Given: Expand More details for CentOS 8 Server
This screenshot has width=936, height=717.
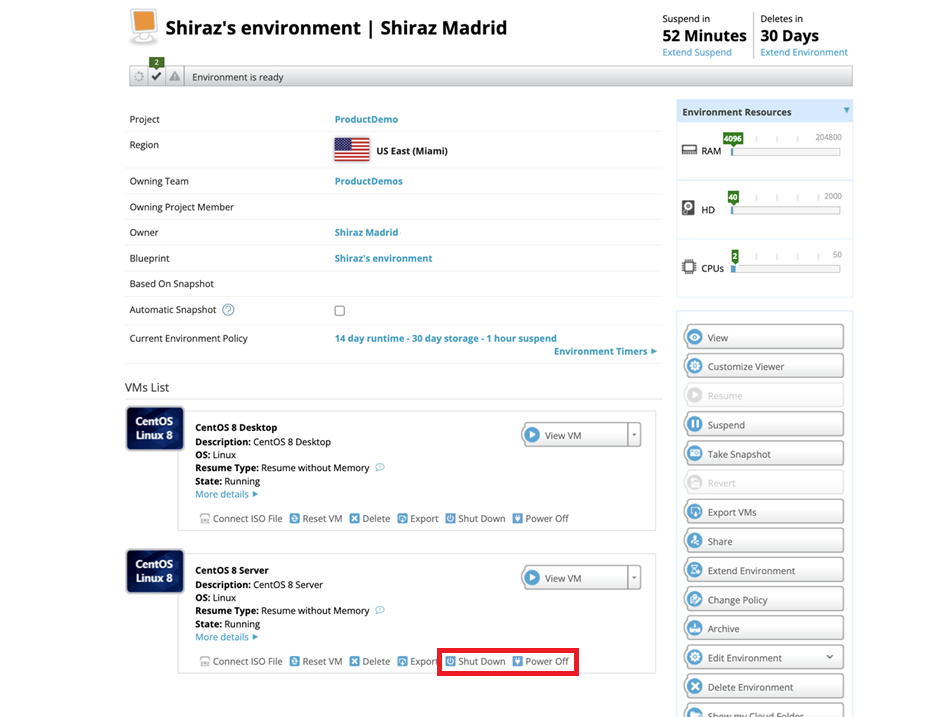Looking at the screenshot, I should click(226, 637).
